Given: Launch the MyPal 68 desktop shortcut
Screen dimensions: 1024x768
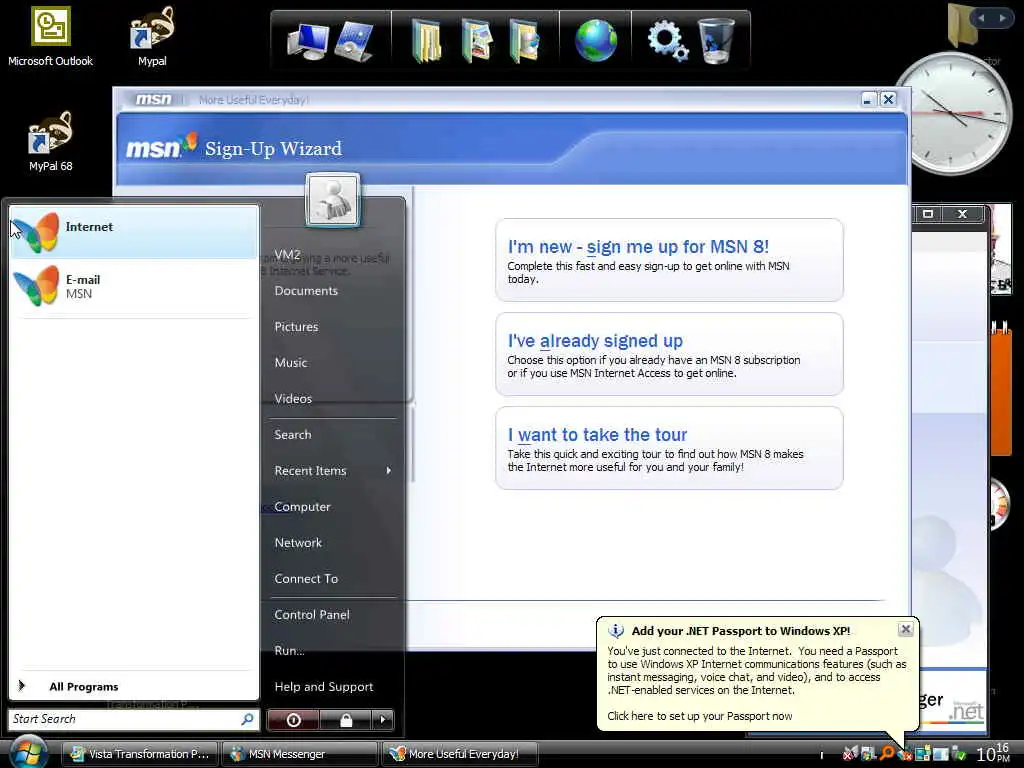Looking at the screenshot, I should point(50,141).
